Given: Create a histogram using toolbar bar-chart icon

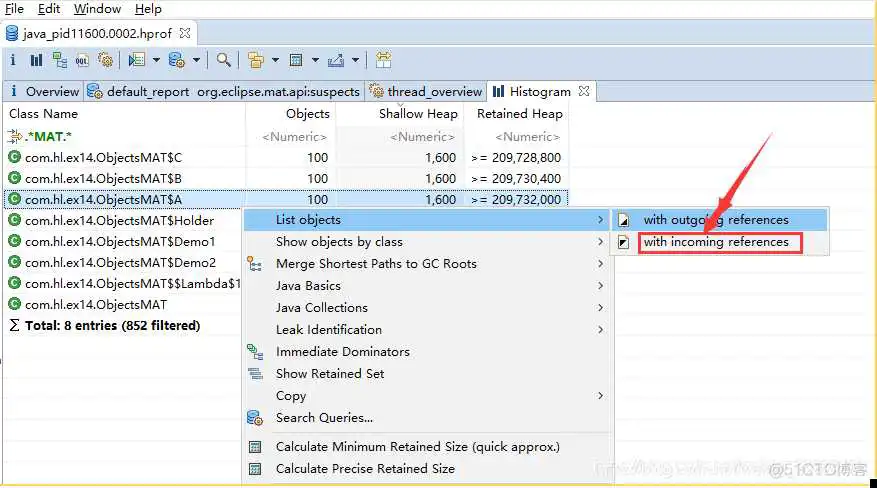Looking at the screenshot, I should coord(36,60).
